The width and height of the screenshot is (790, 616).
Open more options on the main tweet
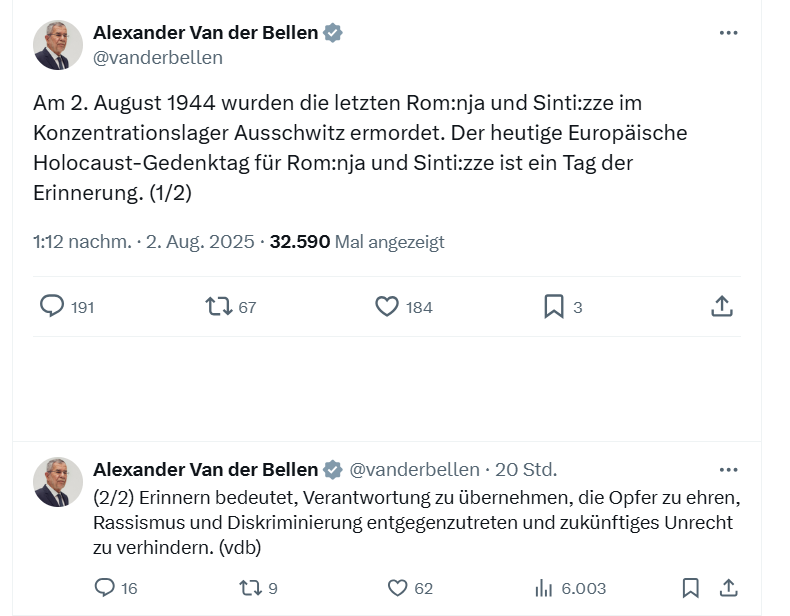click(728, 33)
